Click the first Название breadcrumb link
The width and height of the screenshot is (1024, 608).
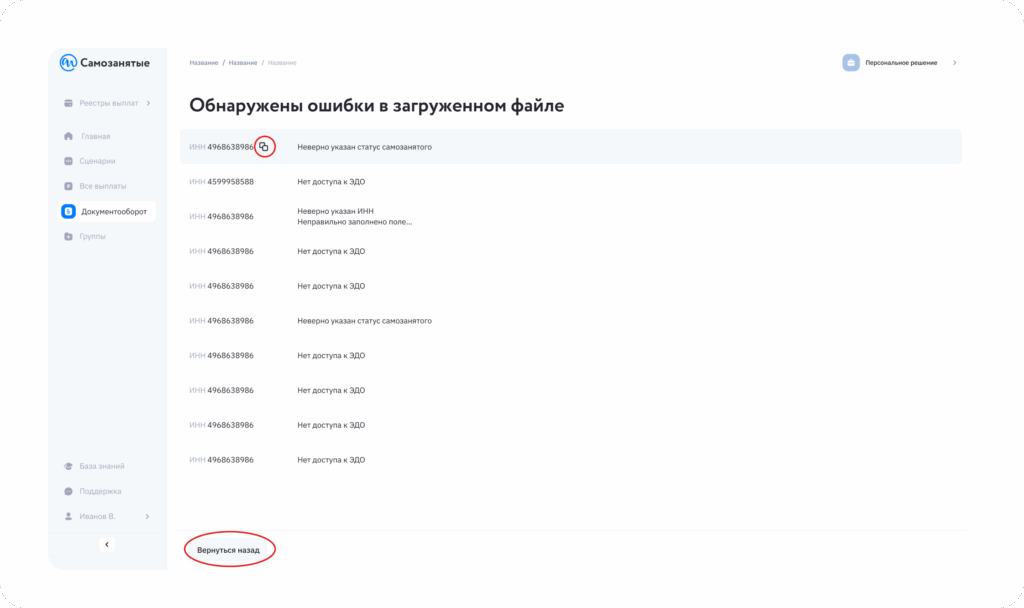[x=203, y=63]
